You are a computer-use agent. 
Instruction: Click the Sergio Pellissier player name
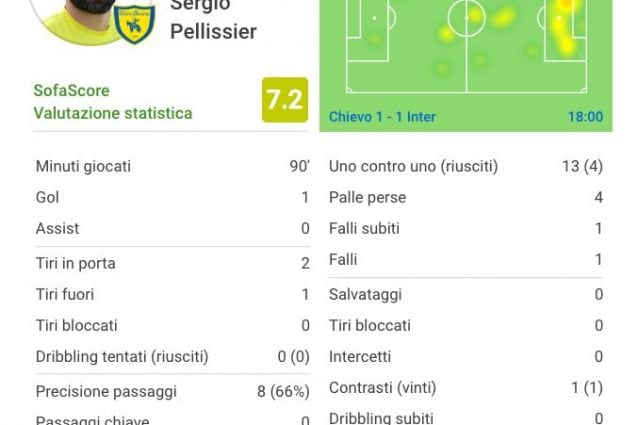pos(213,19)
